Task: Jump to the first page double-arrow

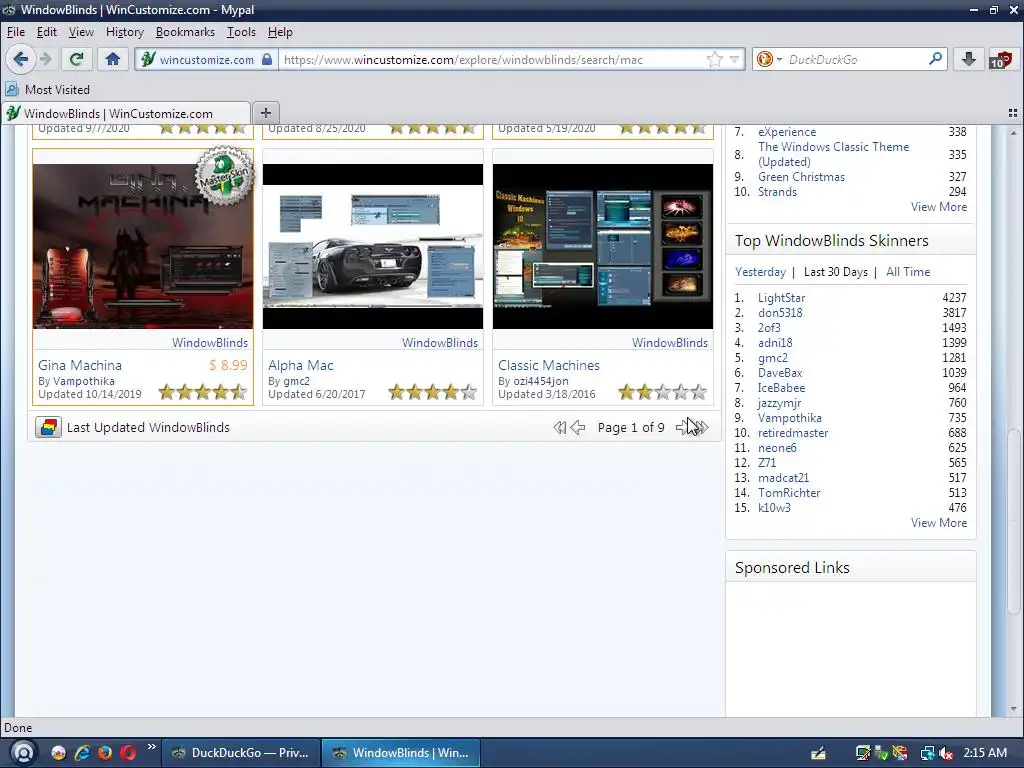Action: [559, 428]
